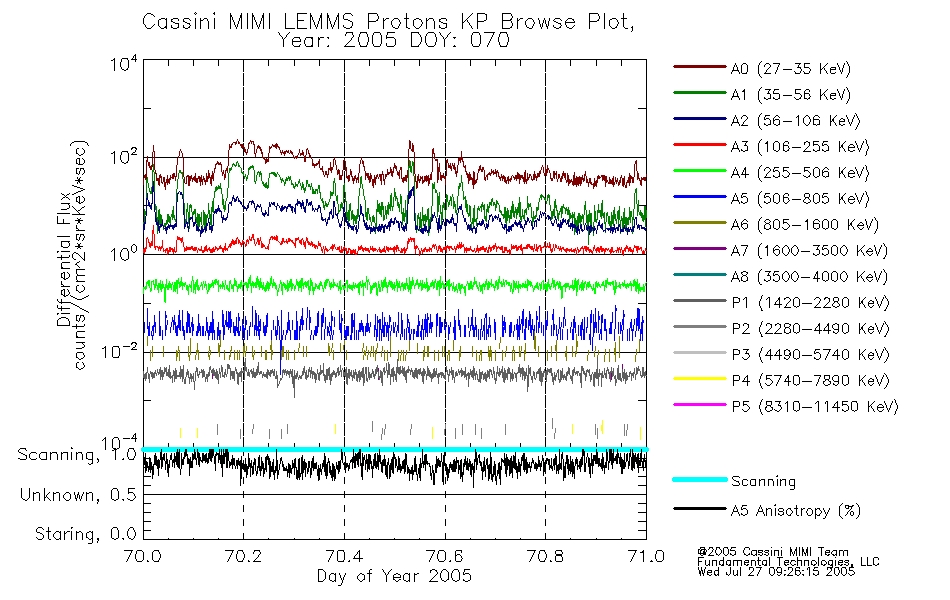Screen dimensions: 950x600
Task: Select the A5 (506-805 KeV) legend entry
Action: pyautogui.click(x=772, y=198)
